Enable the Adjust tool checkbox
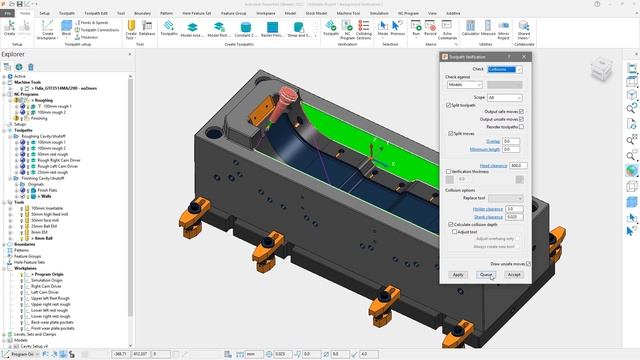Image resolution: width=640 pixels, height=360 pixels. 454,232
